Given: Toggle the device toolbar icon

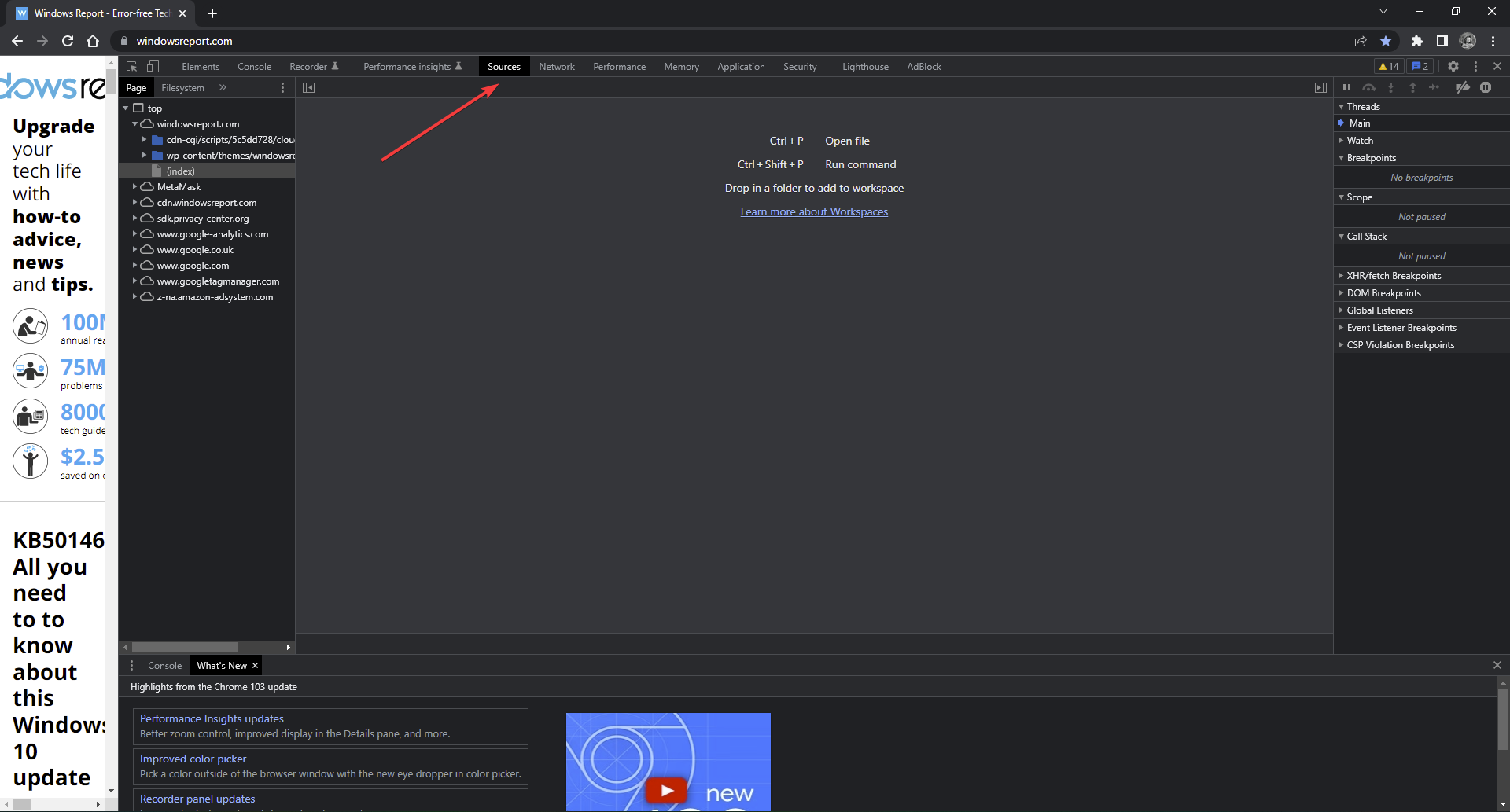Looking at the screenshot, I should 153,67.
